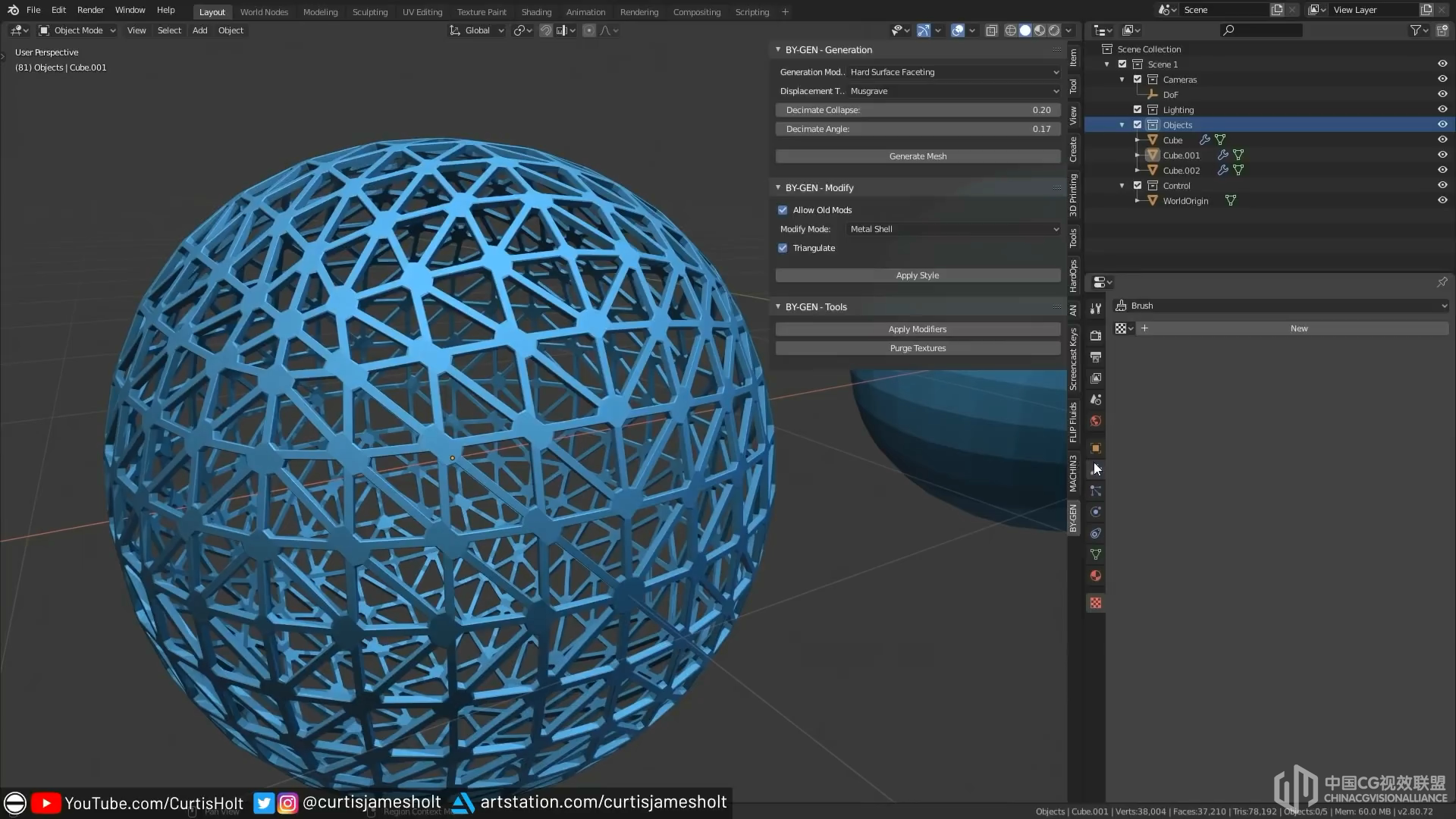Viewport: 1456px width, 819px height.
Task: Toggle the Triangulate checkbox
Action: click(x=783, y=248)
